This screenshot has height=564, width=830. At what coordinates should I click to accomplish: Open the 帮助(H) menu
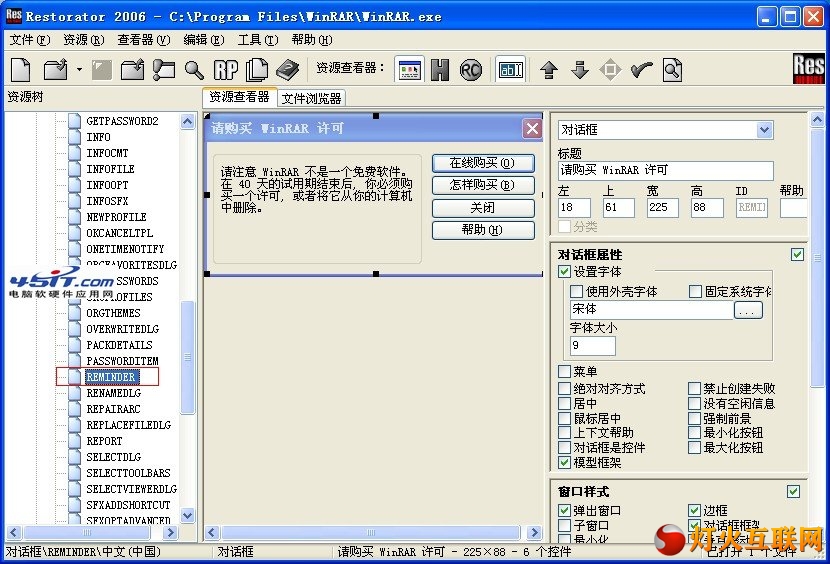click(312, 40)
